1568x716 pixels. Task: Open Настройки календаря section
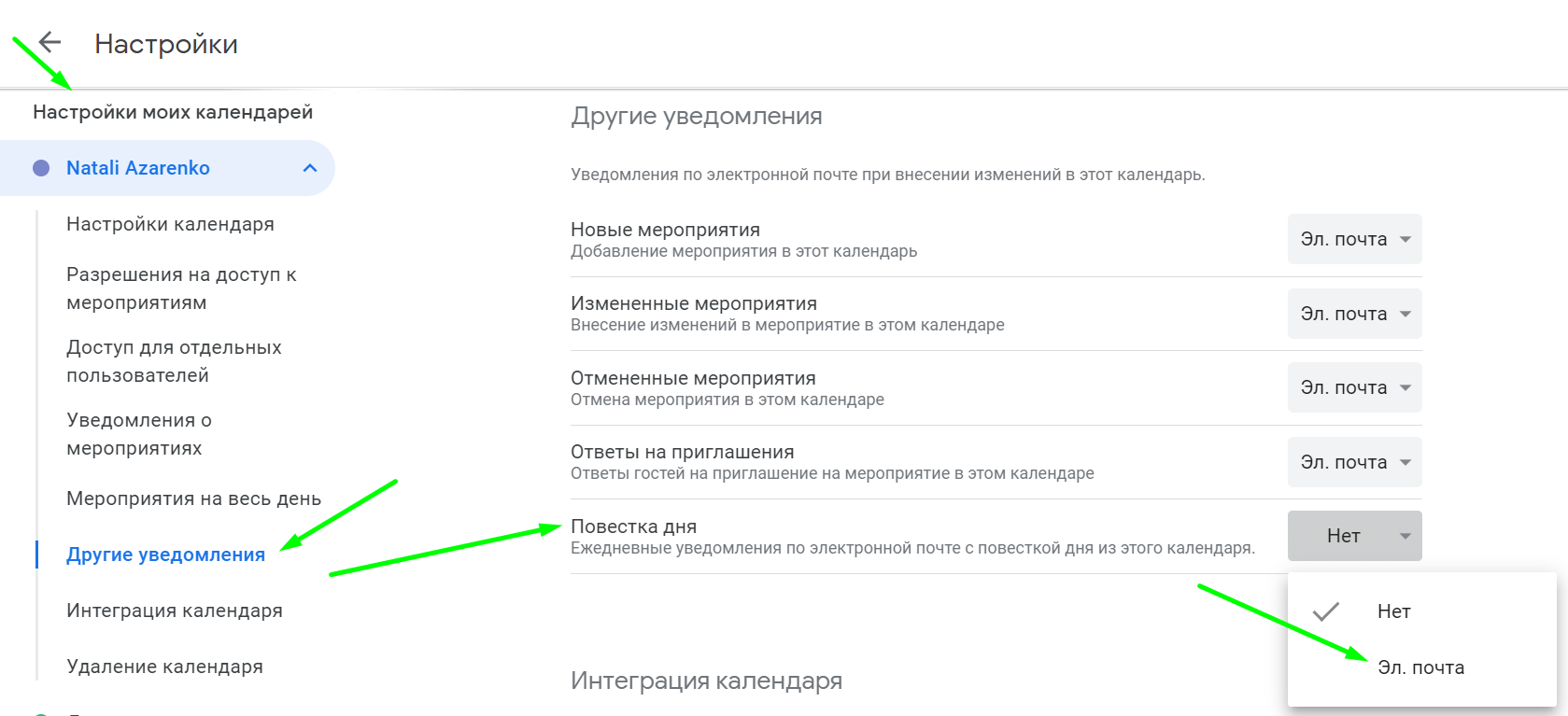(170, 224)
